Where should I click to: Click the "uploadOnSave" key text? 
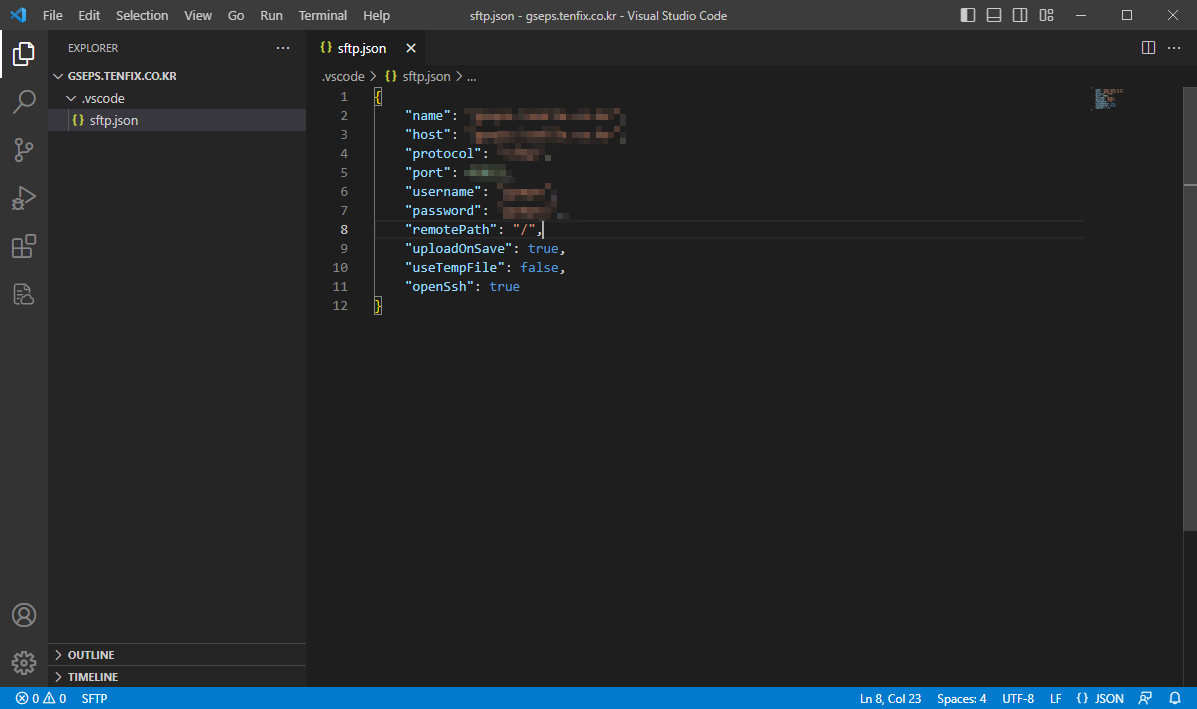459,249
